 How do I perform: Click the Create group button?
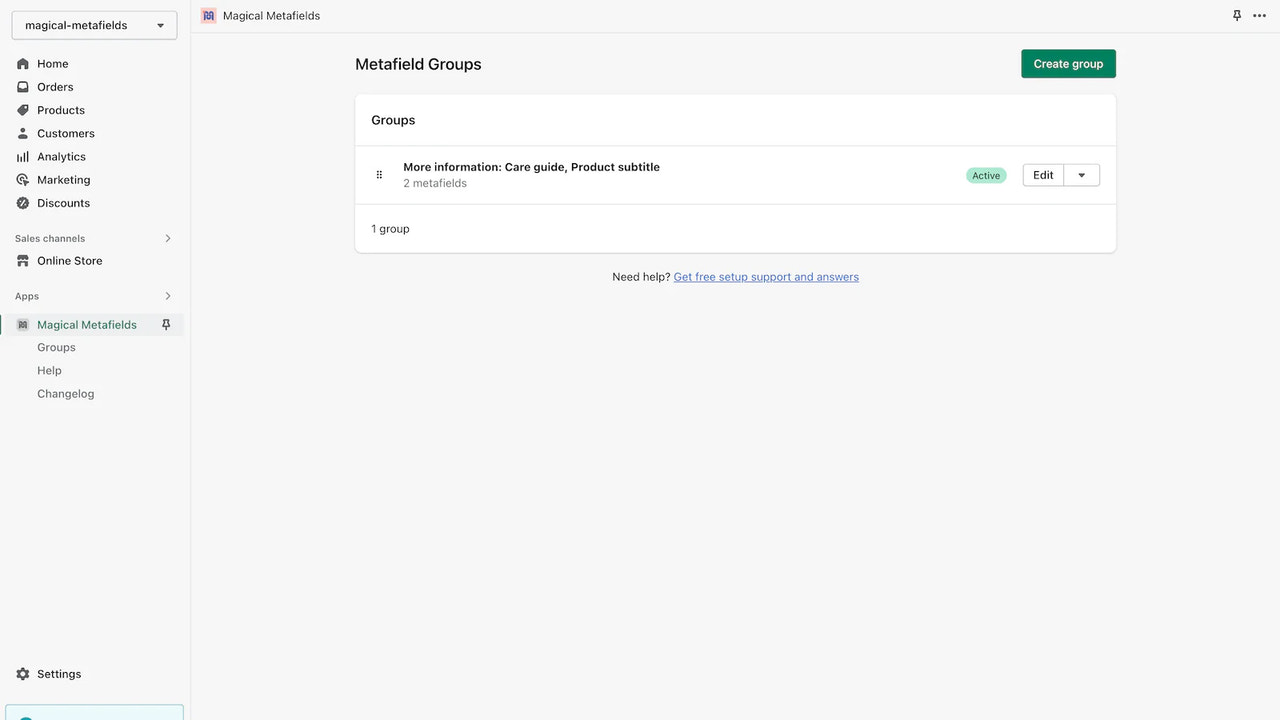[1068, 63]
